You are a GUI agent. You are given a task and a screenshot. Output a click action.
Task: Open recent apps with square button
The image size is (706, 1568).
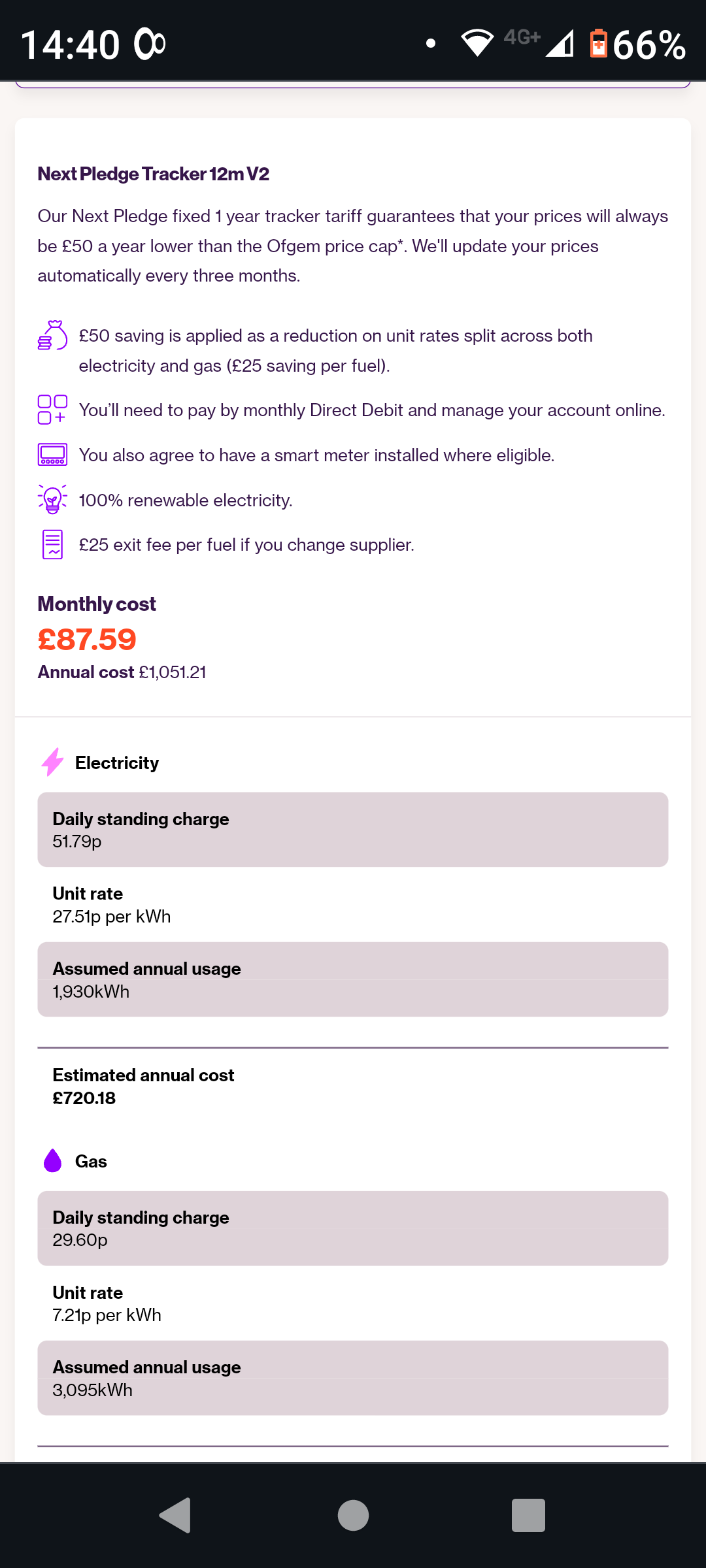tap(528, 1515)
